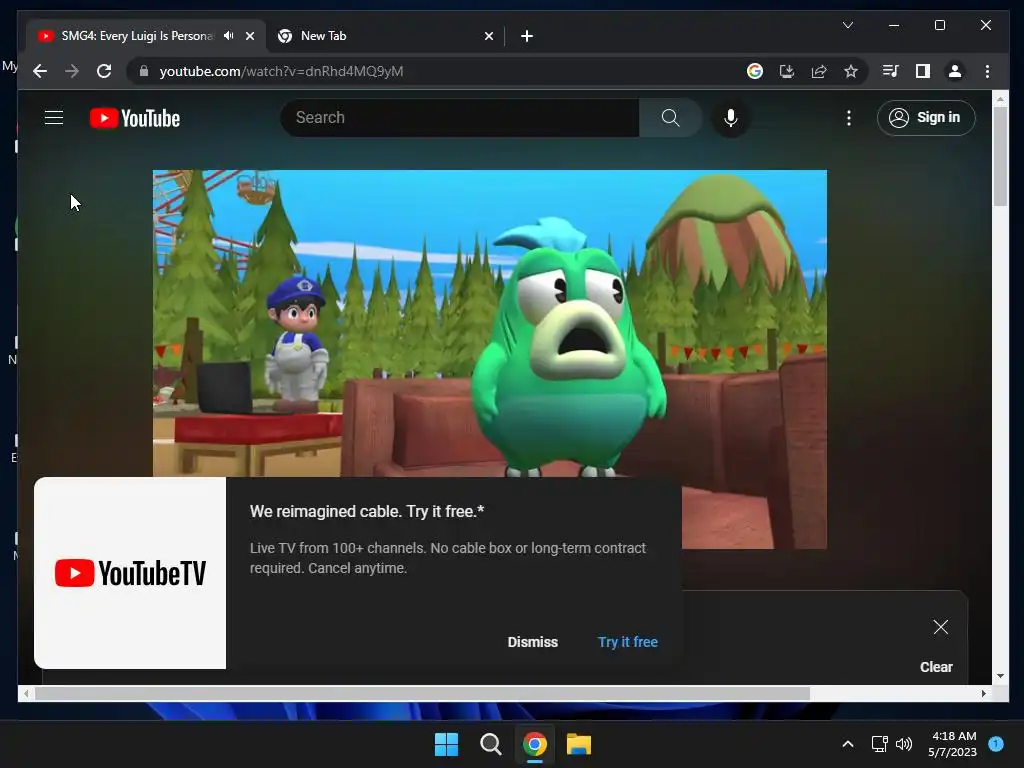View site info via the padlock icon

pos(144,71)
